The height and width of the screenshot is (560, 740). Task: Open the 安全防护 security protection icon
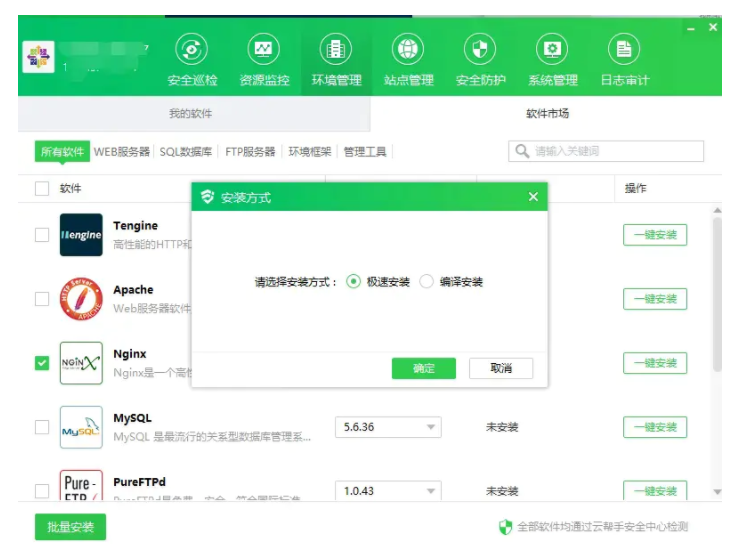tap(480, 49)
